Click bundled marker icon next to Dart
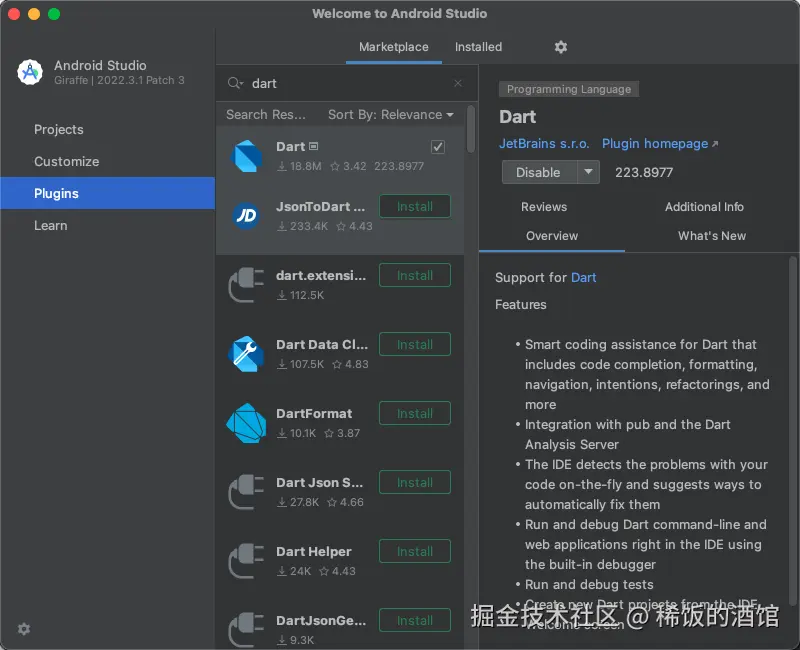The width and height of the screenshot is (800, 650). pyautogui.click(x=314, y=146)
